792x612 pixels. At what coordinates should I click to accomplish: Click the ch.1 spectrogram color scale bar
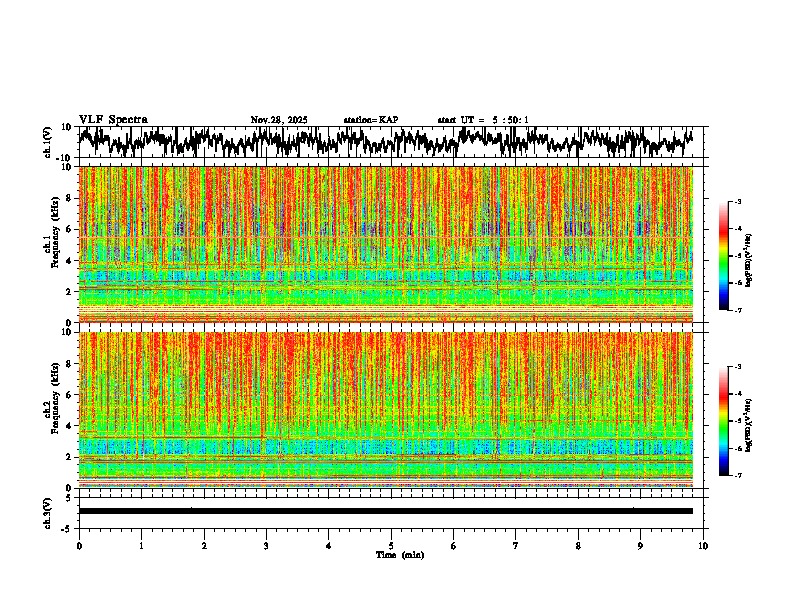(724, 256)
